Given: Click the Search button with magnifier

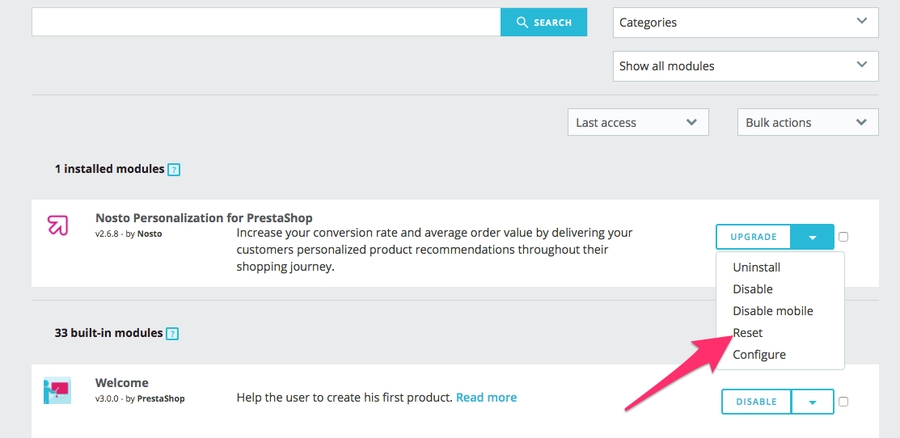Looking at the screenshot, I should [544, 22].
